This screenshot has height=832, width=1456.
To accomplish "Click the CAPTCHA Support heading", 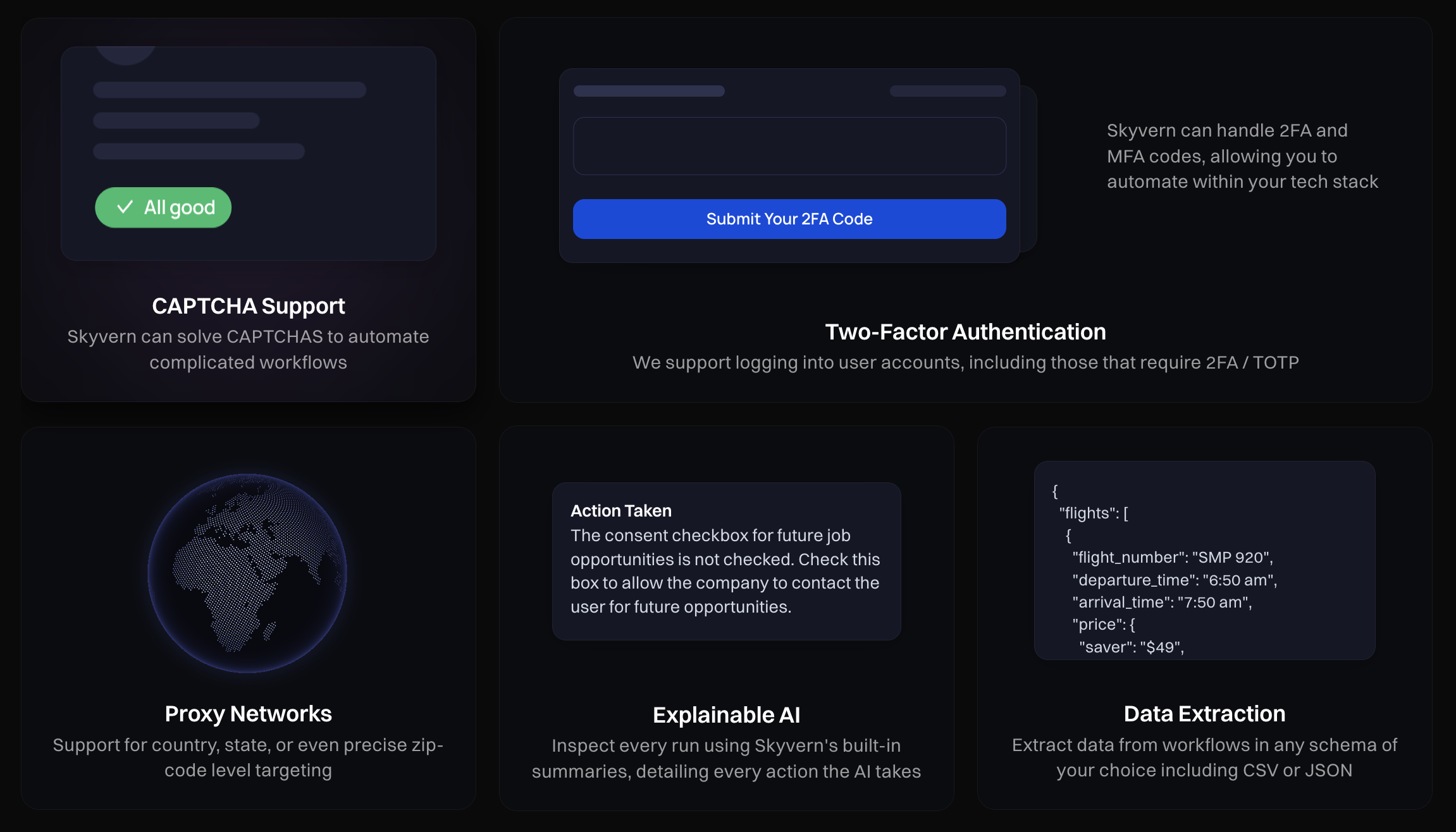I will pos(249,306).
